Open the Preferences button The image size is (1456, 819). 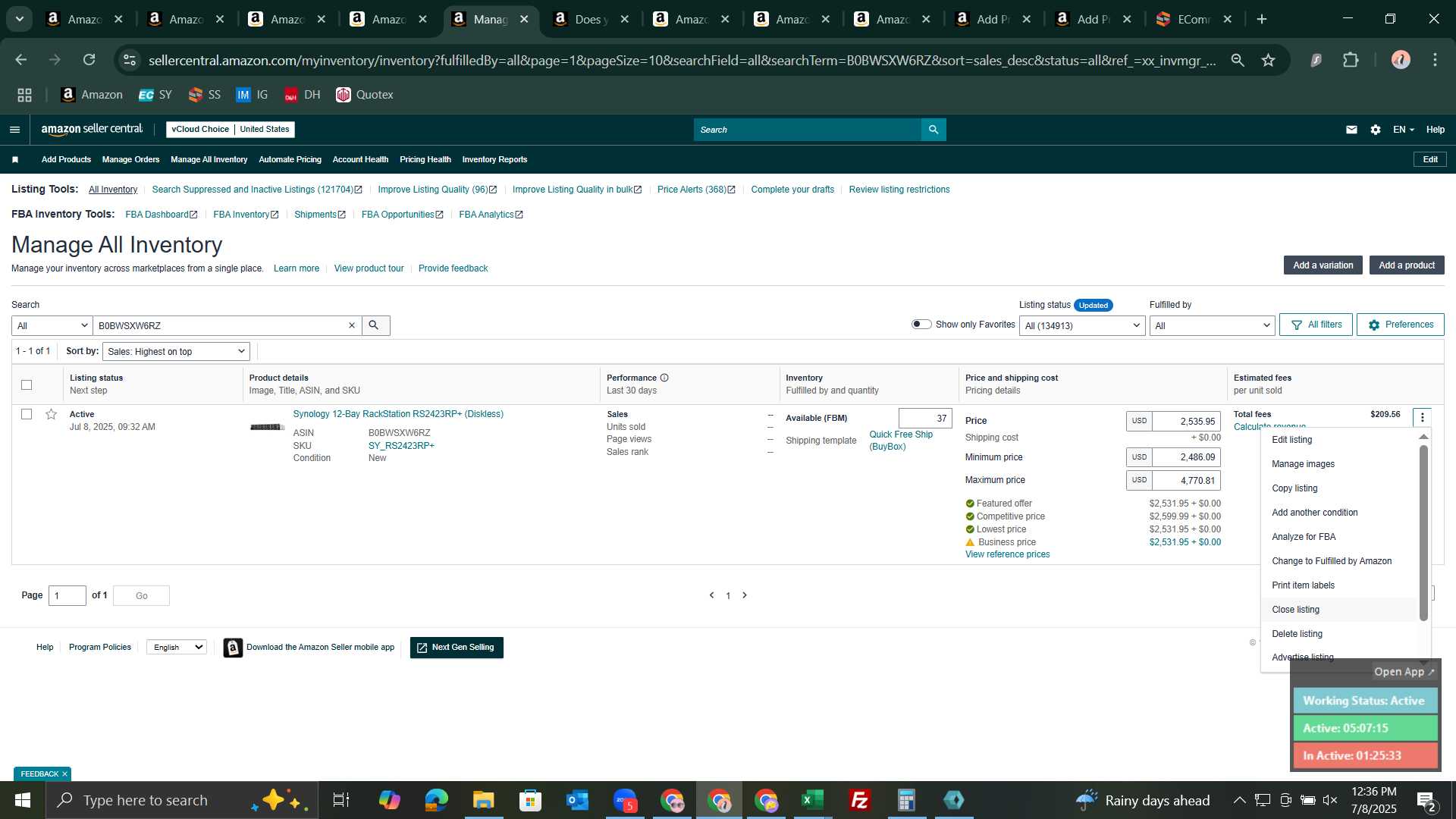coord(1401,325)
